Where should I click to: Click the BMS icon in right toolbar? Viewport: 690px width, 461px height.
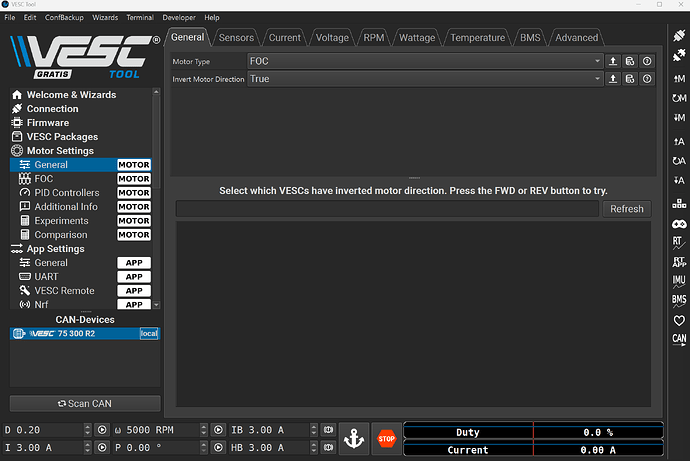pos(679,300)
